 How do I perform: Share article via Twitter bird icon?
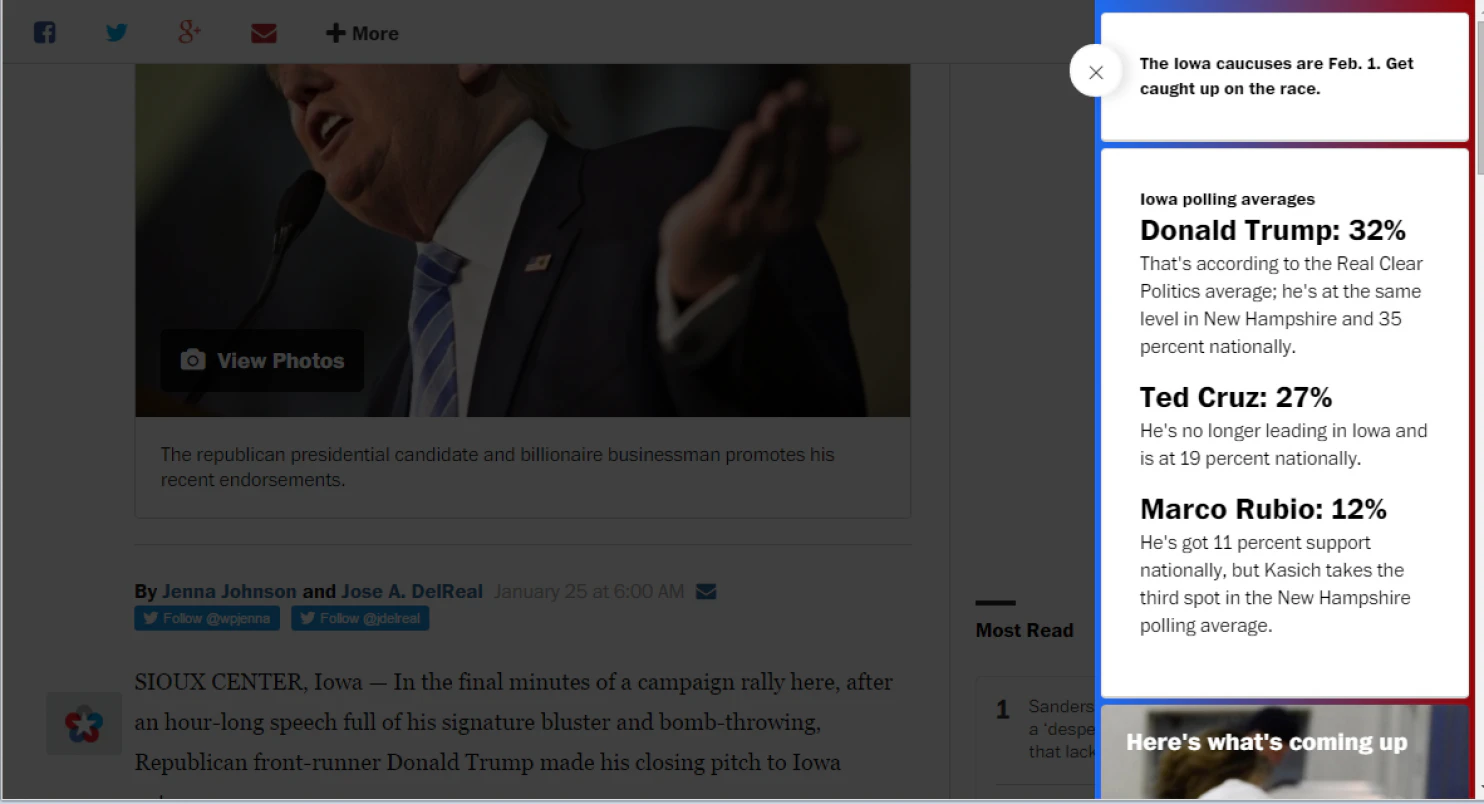117,33
